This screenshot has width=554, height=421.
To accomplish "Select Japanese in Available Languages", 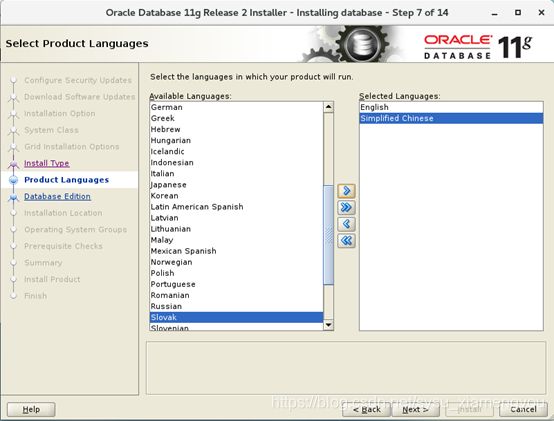I will pos(236,184).
